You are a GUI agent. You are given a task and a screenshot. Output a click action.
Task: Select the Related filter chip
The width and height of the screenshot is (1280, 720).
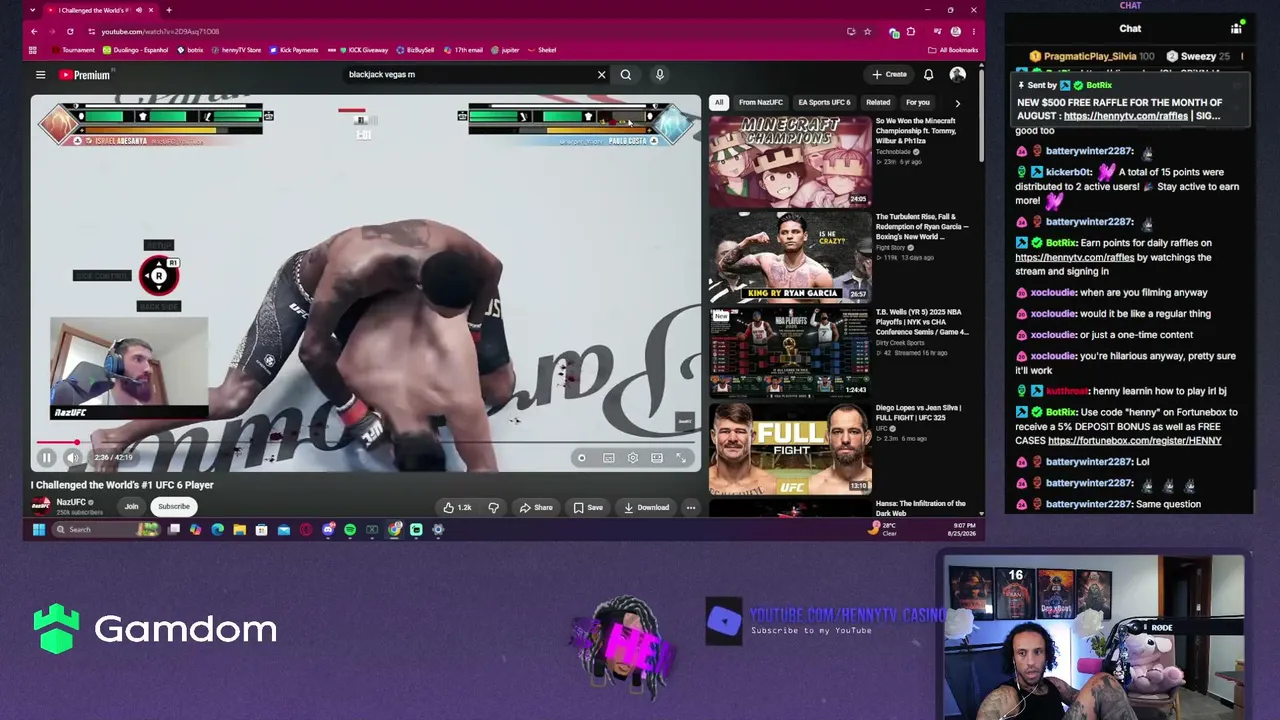click(878, 102)
